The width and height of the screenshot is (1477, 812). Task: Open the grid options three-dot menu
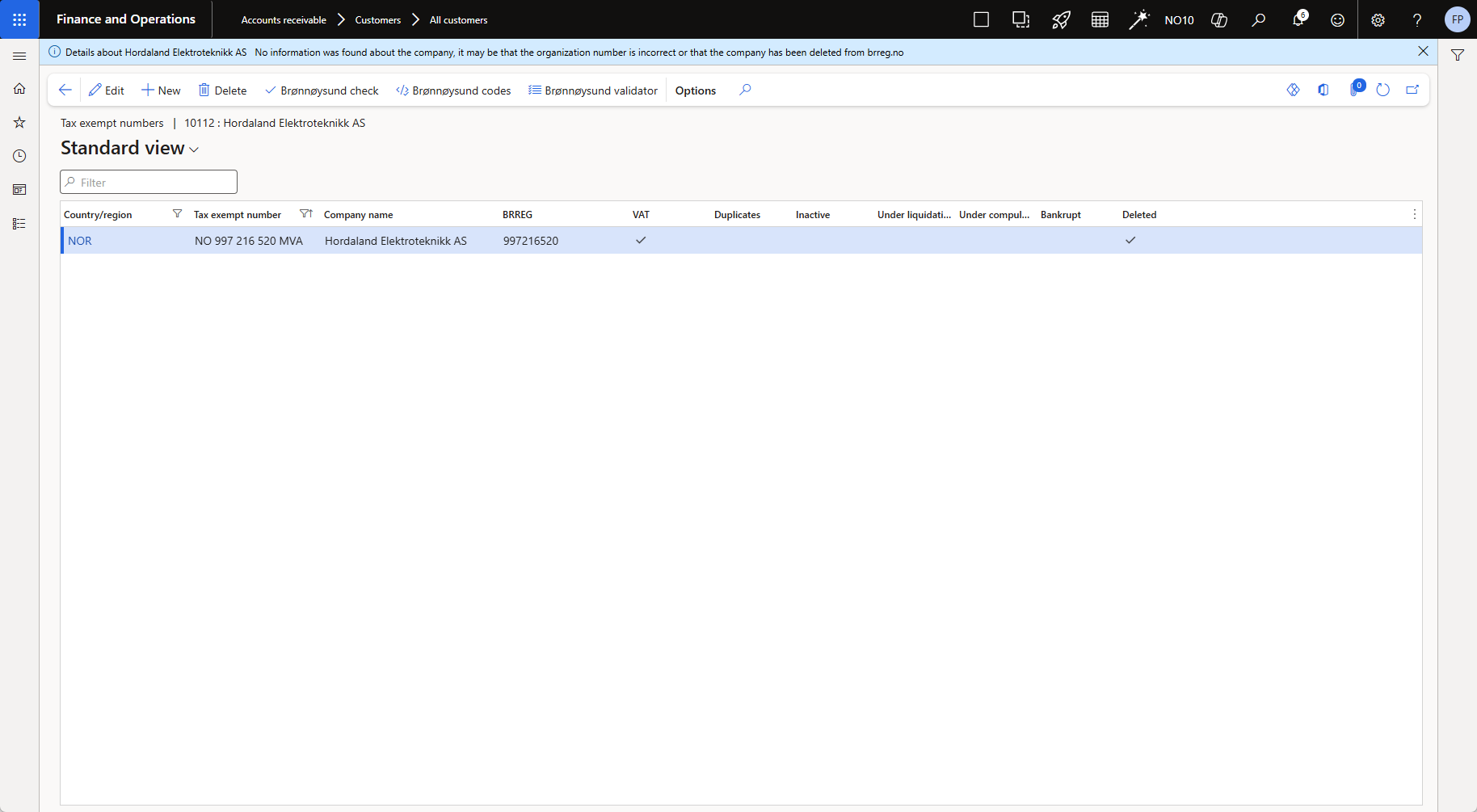pyautogui.click(x=1414, y=214)
